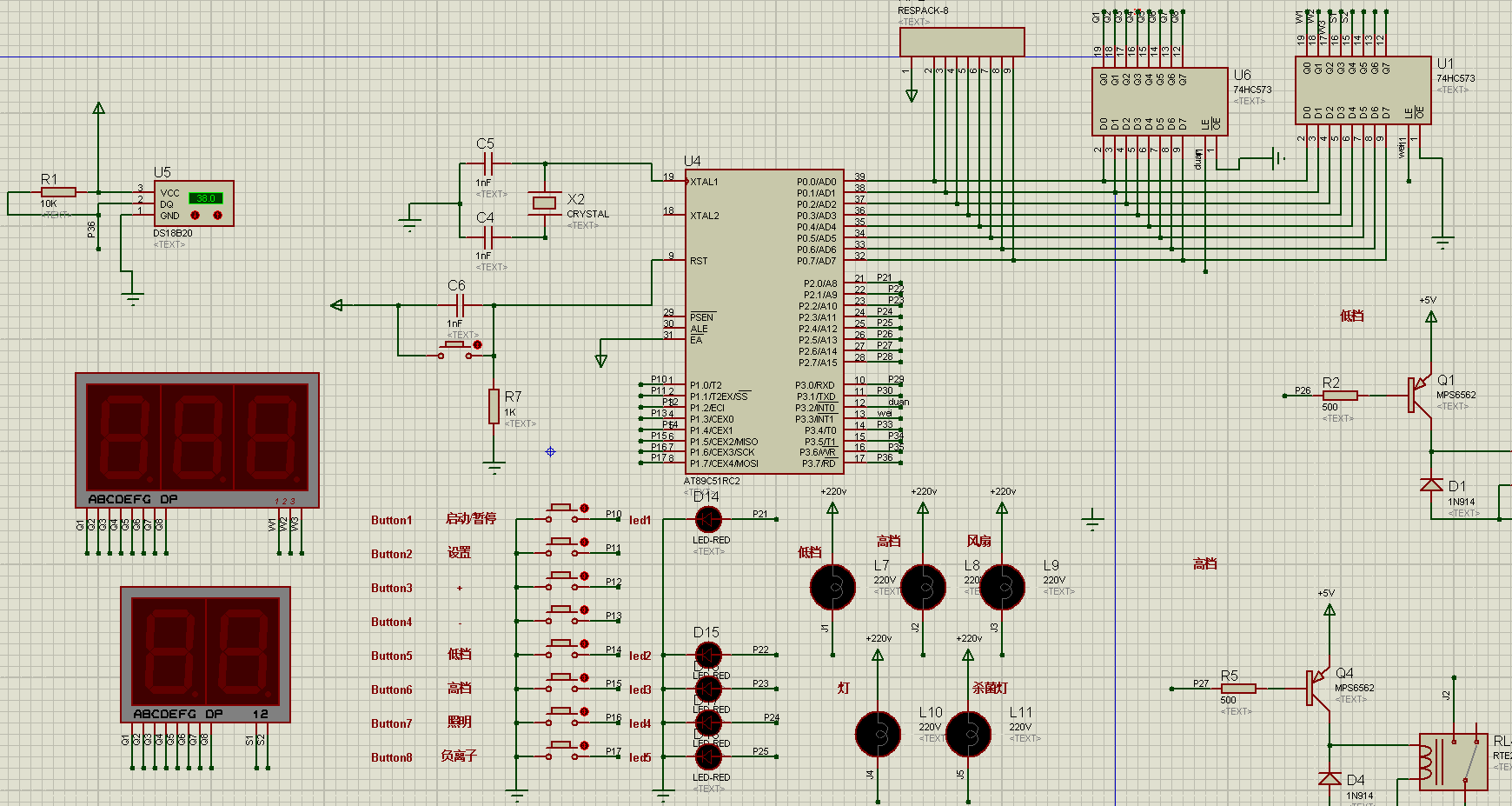Push the Button4 minus switch

(x=560, y=614)
